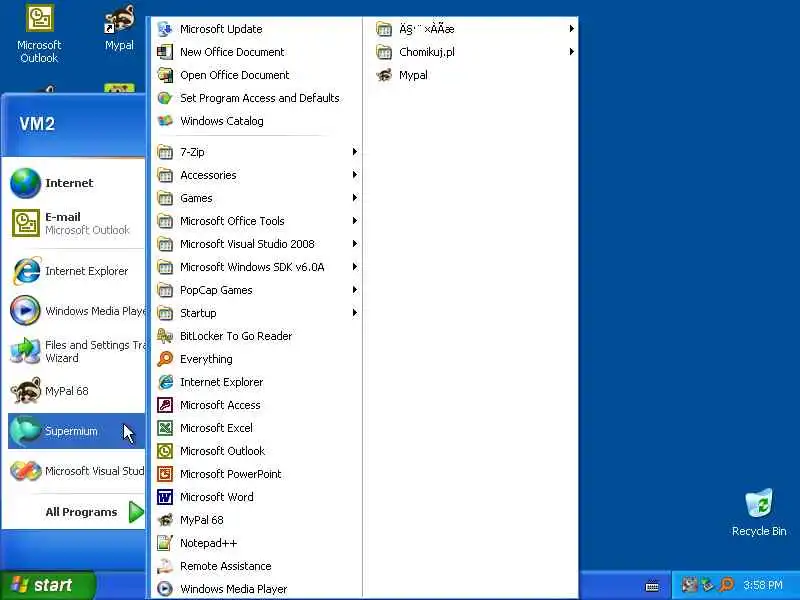Viewport: 800px width, 600px height.
Task: Click the start button on taskbar
Action: (47, 585)
